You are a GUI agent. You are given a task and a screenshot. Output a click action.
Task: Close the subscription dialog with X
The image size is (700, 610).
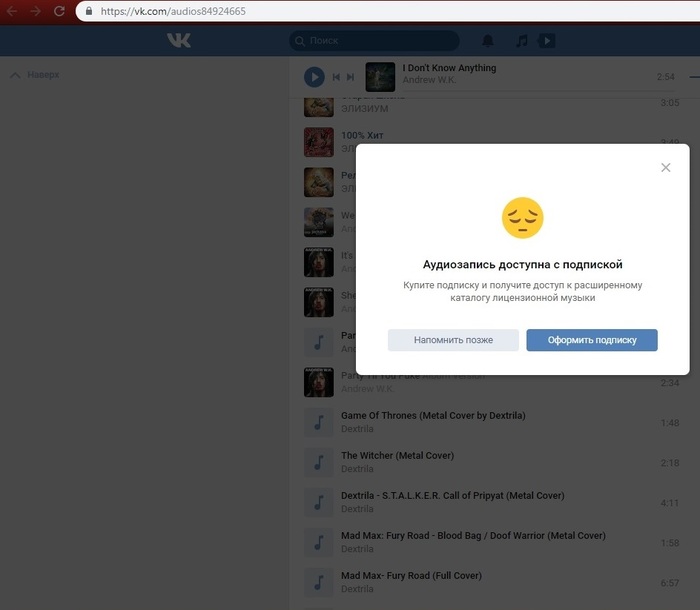[x=666, y=168]
